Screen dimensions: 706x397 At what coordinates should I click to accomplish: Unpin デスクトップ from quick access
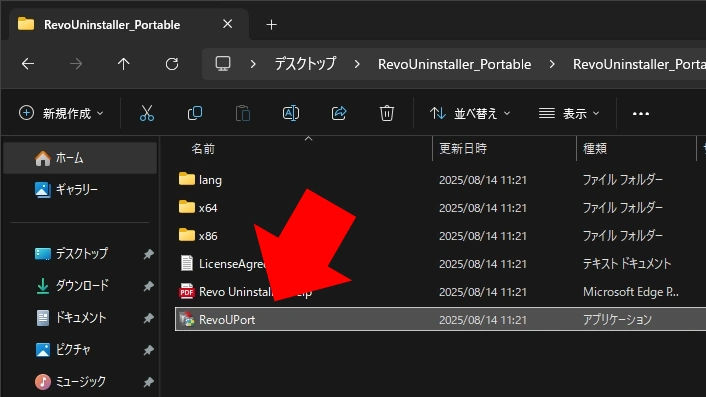[x=148, y=254]
